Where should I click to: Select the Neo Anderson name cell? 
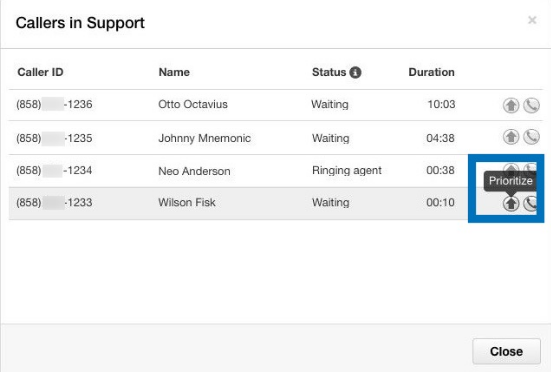[x=194, y=171]
